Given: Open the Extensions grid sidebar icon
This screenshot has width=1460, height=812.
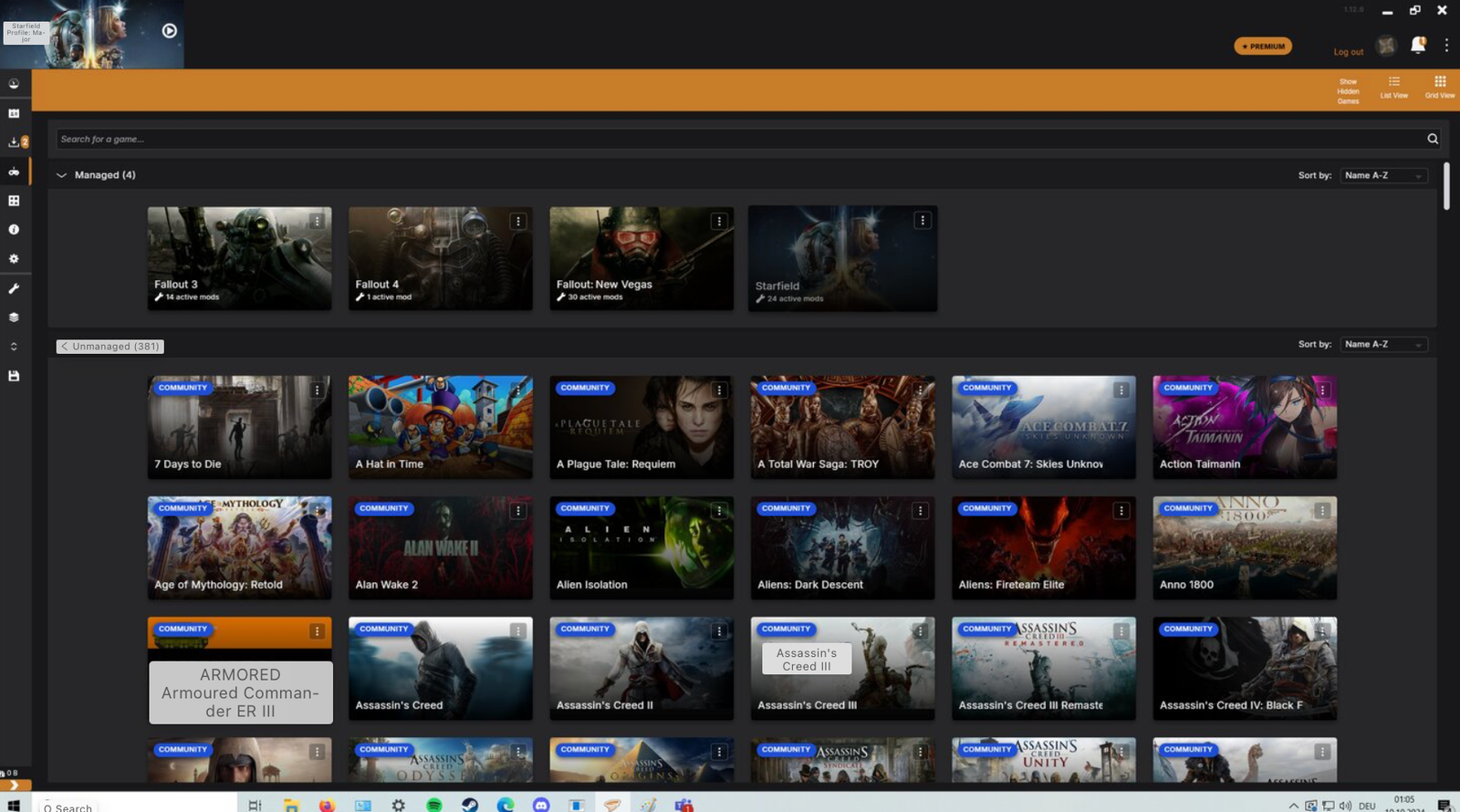Looking at the screenshot, I should coord(14,201).
